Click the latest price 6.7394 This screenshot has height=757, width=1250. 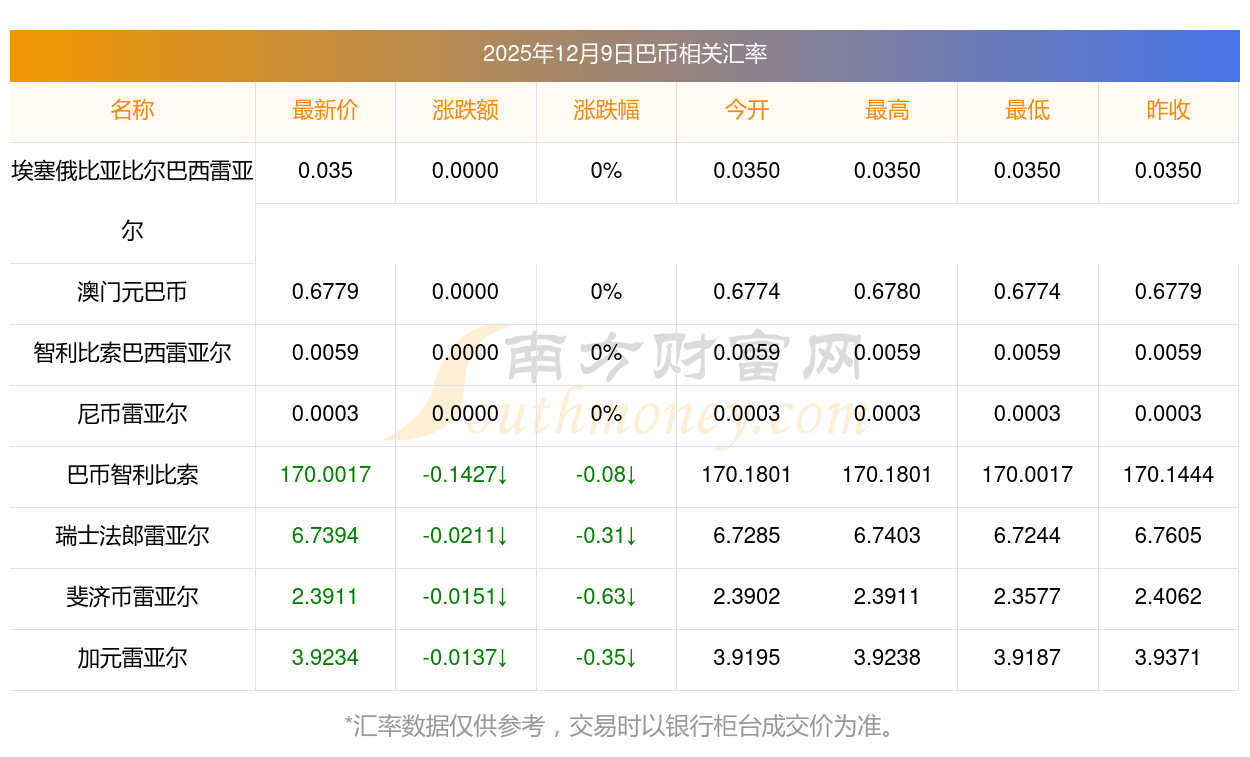tap(325, 536)
